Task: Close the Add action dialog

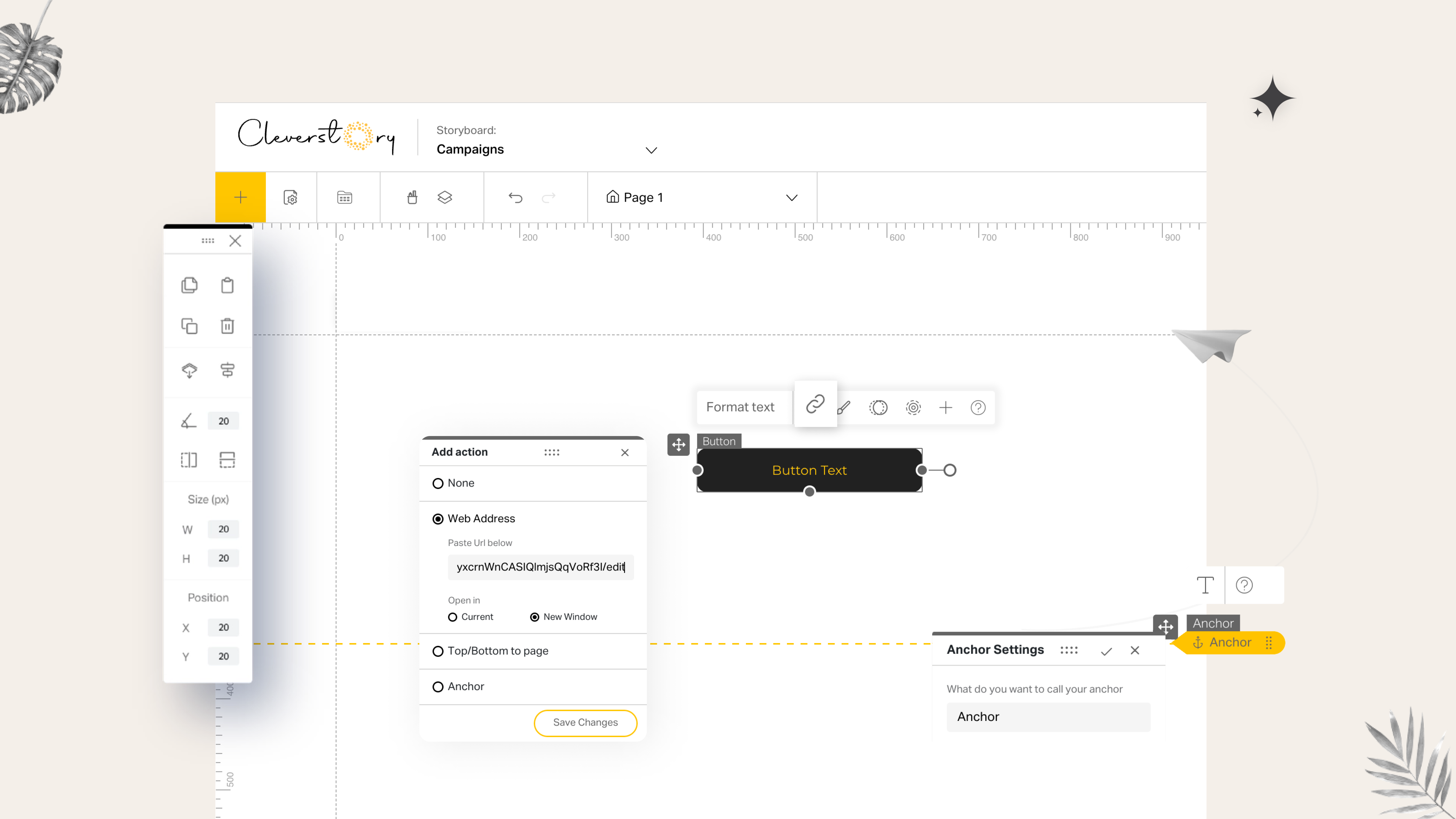Action: [625, 452]
